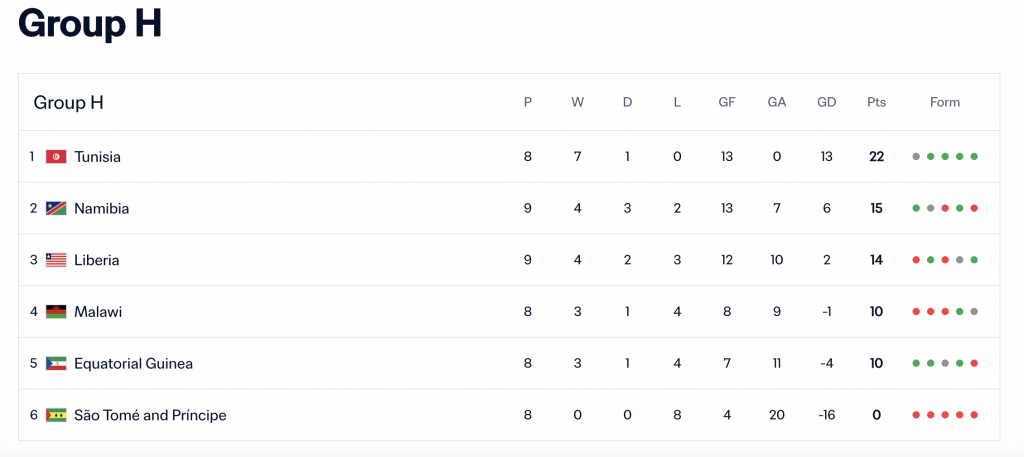Click the Namibia flag icon
The width and height of the screenshot is (1024, 457).
[x=56, y=209]
